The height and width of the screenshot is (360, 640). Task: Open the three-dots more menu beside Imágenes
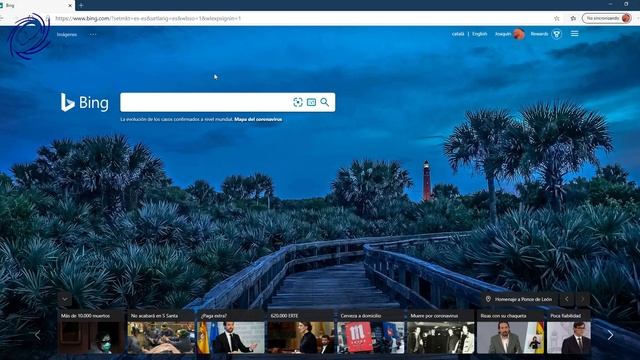click(93, 34)
